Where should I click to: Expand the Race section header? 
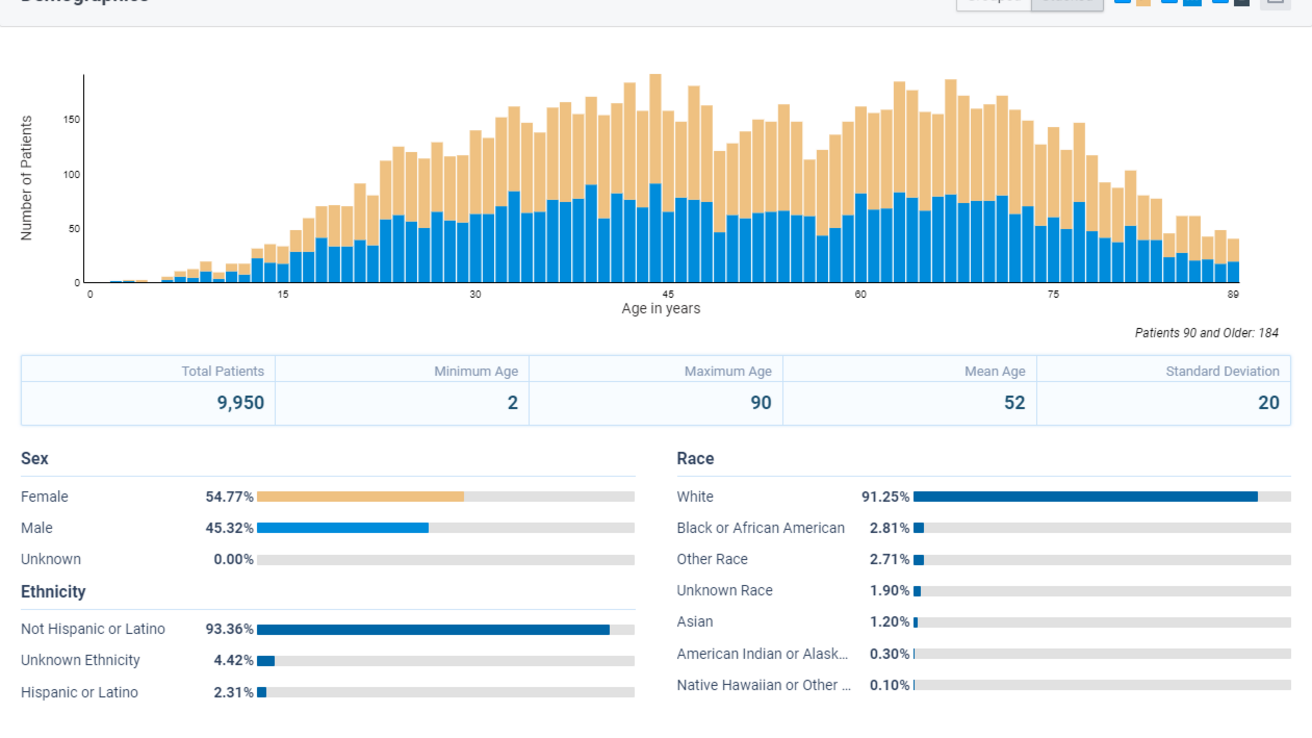coord(694,458)
